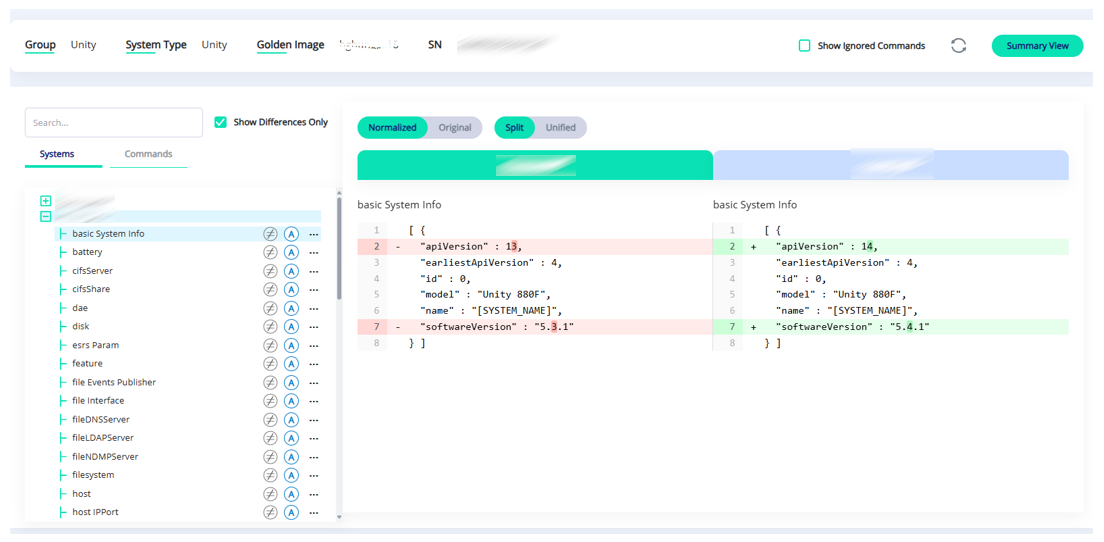Click the scroll down arrow in tree panel
1104x542 pixels.
(x=339, y=517)
